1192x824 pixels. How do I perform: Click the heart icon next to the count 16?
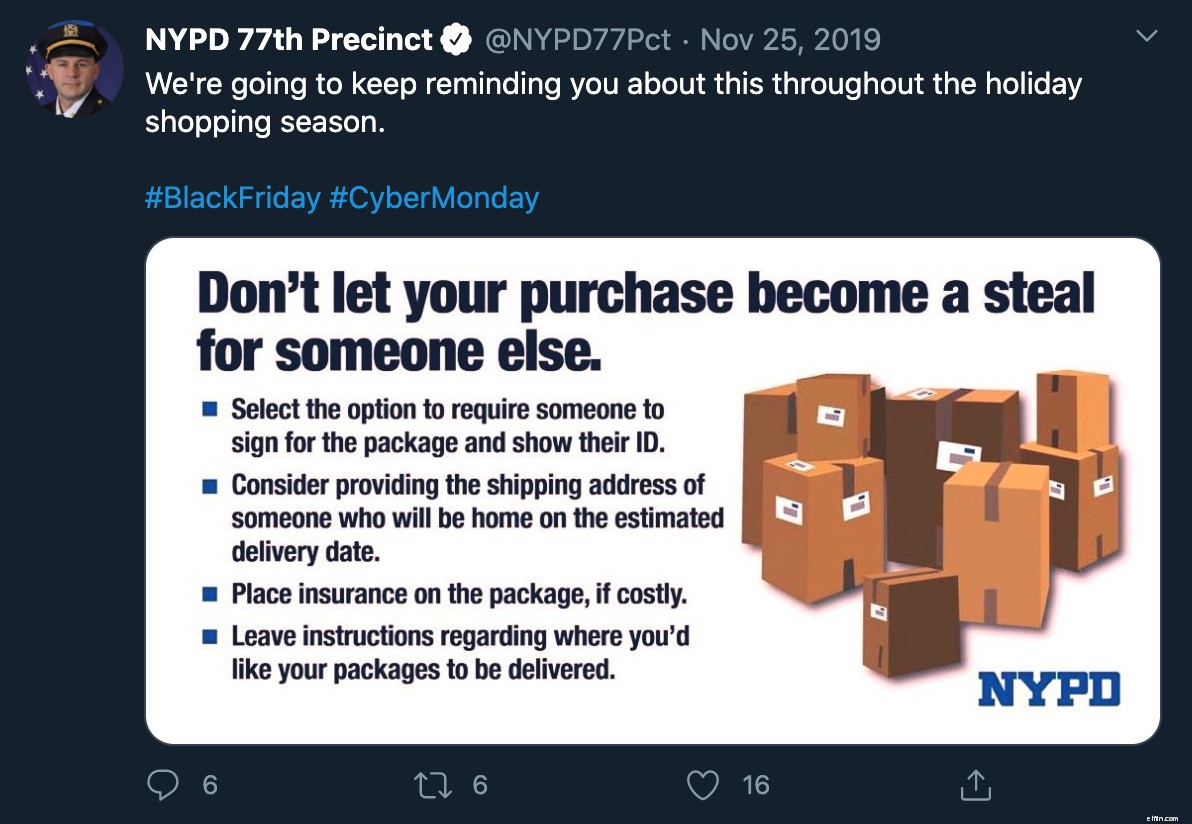[704, 785]
